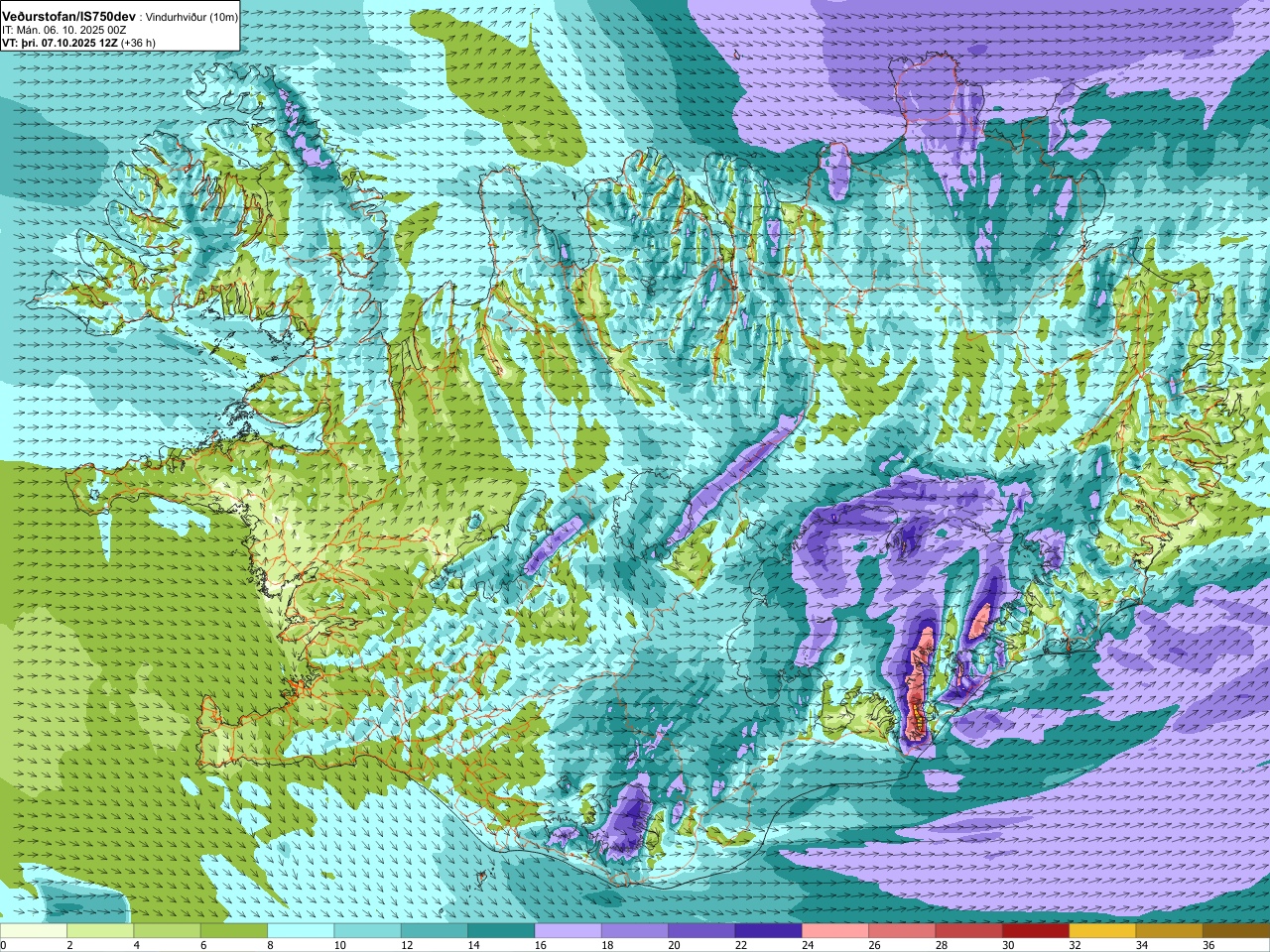Click the 0–2 pale yellow legend swatch

pyautogui.click(x=34, y=931)
